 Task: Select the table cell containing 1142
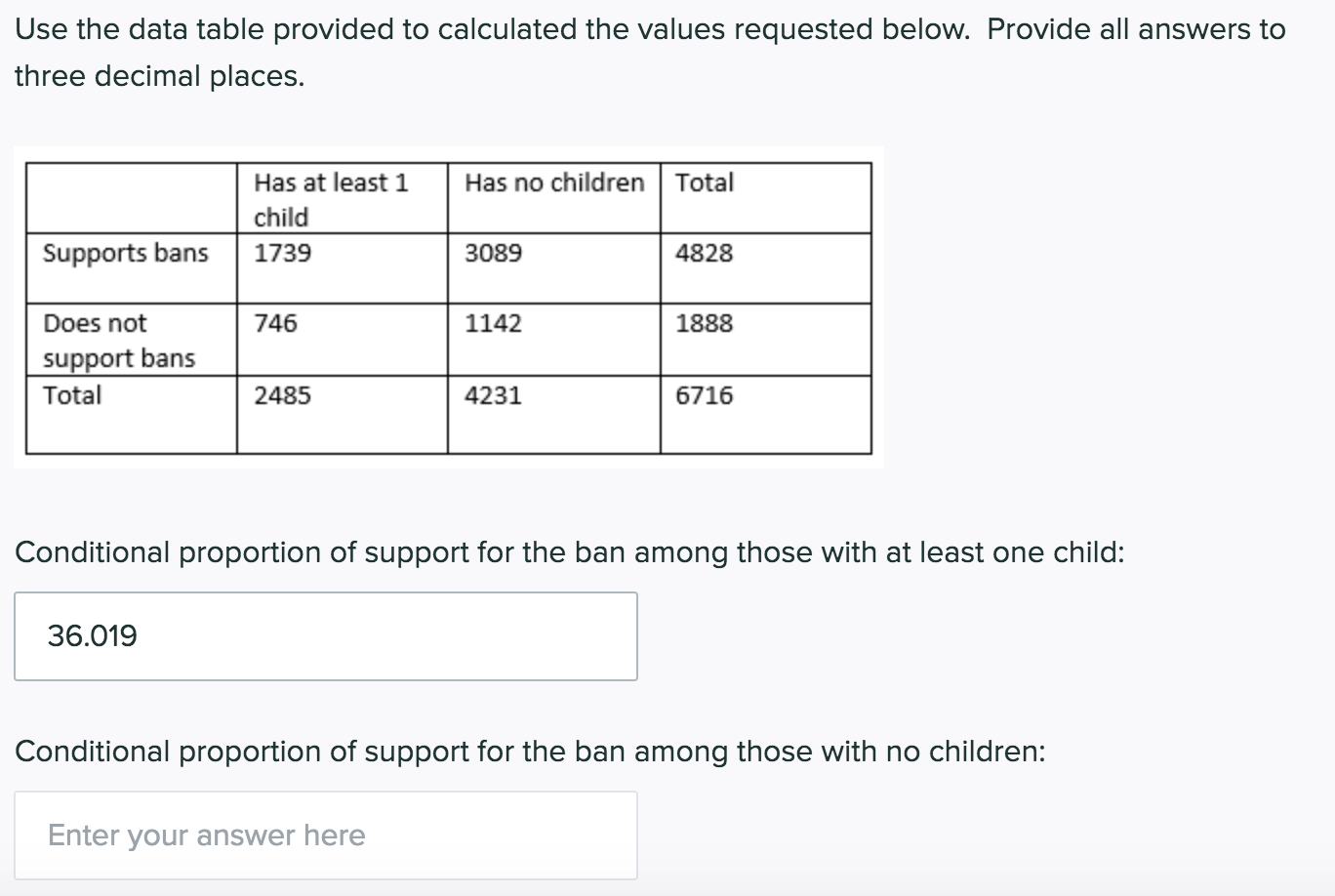(493, 324)
